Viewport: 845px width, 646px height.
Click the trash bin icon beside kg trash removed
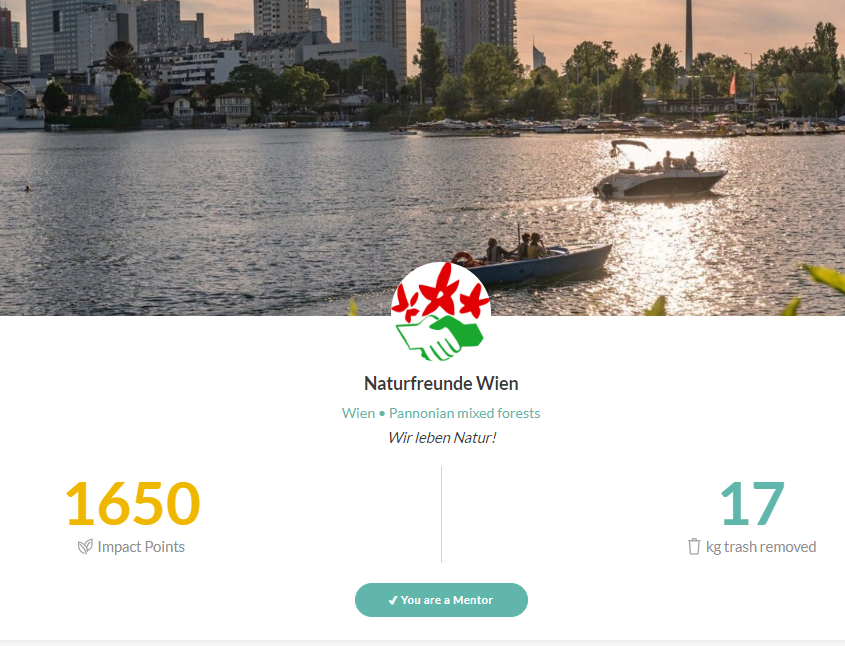(x=694, y=546)
